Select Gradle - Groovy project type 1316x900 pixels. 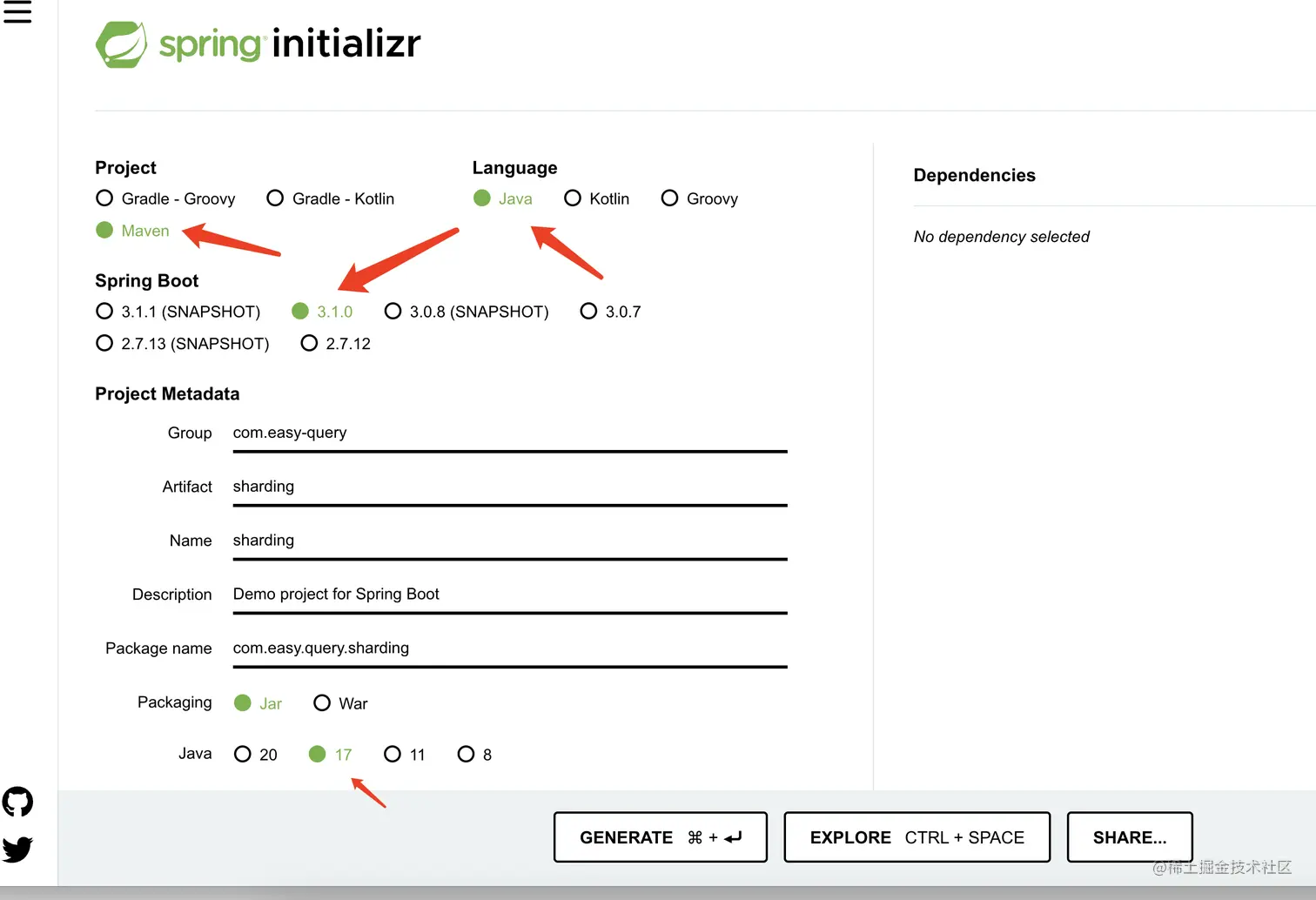click(x=165, y=198)
